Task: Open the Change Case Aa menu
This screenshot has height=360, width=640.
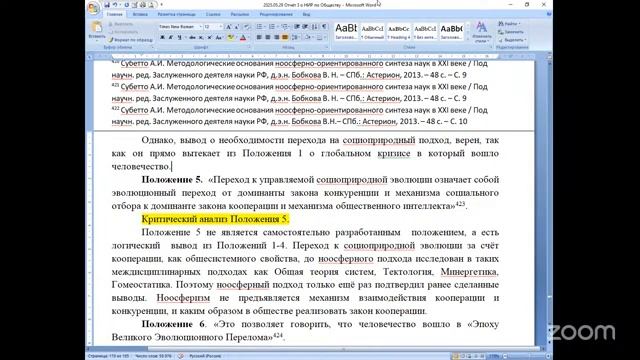Action: point(219,38)
